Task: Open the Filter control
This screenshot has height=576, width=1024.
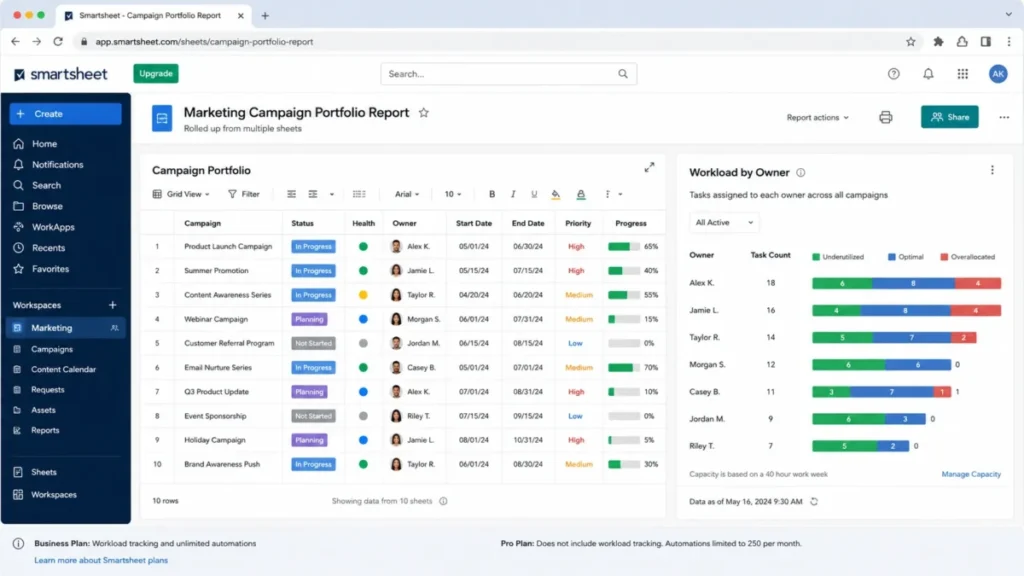Action: (x=244, y=194)
